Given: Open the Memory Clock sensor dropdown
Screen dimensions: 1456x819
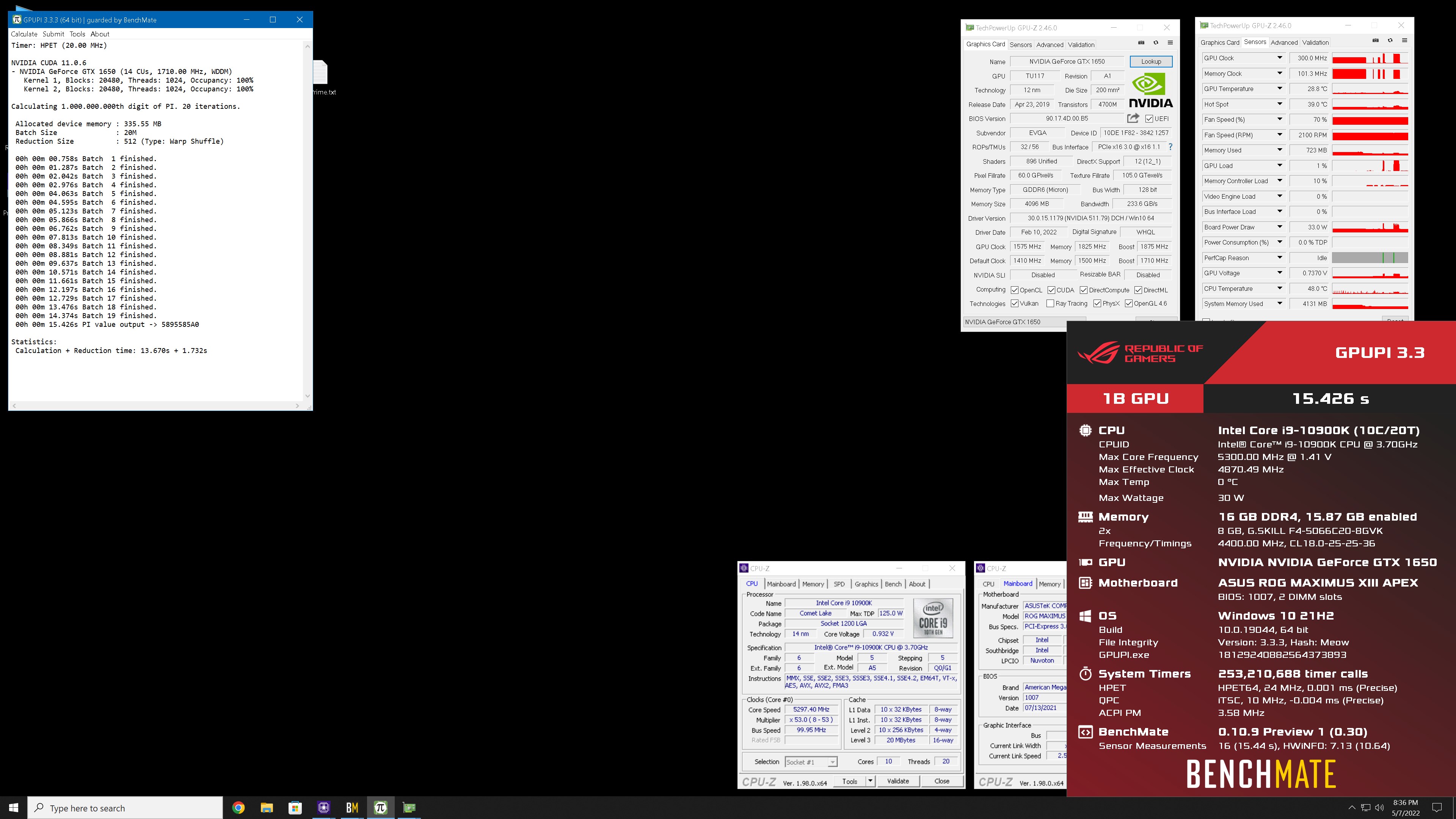Looking at the screenshot, I should tap(1280, 74).
